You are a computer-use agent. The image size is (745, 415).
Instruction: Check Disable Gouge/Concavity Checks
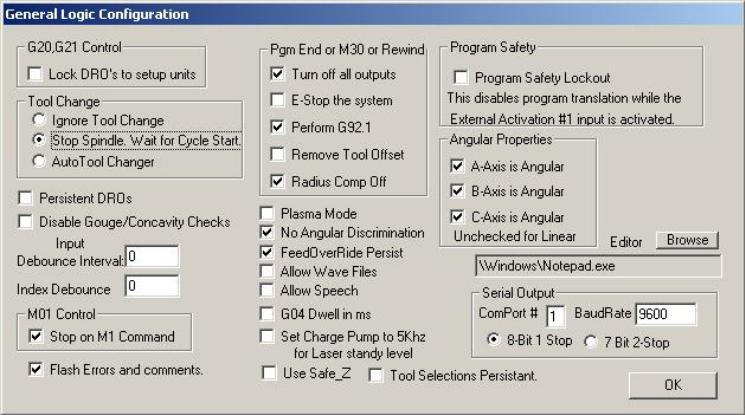25,222
